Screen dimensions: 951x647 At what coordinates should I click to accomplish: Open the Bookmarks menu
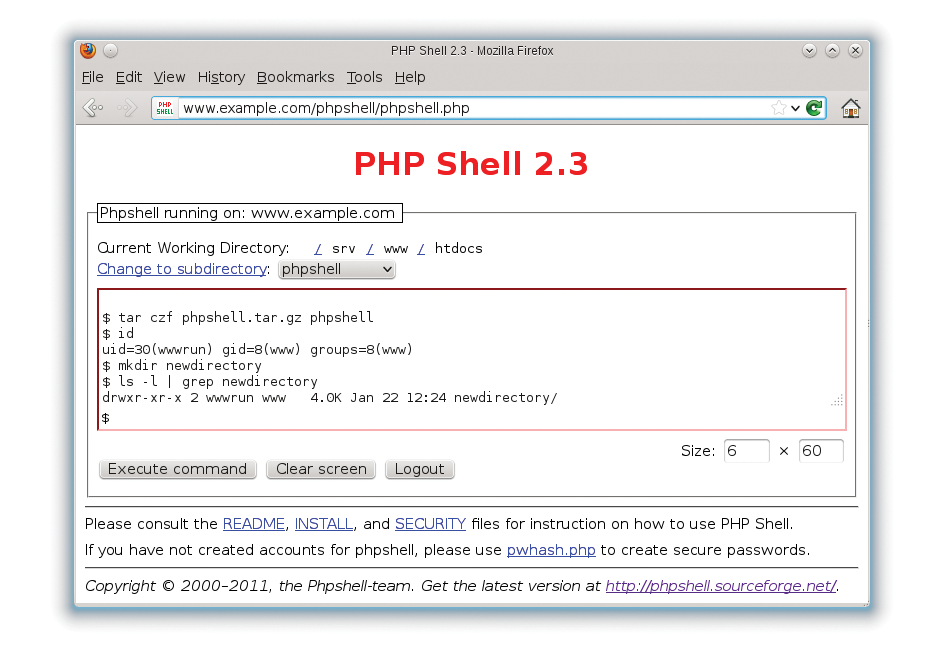(296, 77)
